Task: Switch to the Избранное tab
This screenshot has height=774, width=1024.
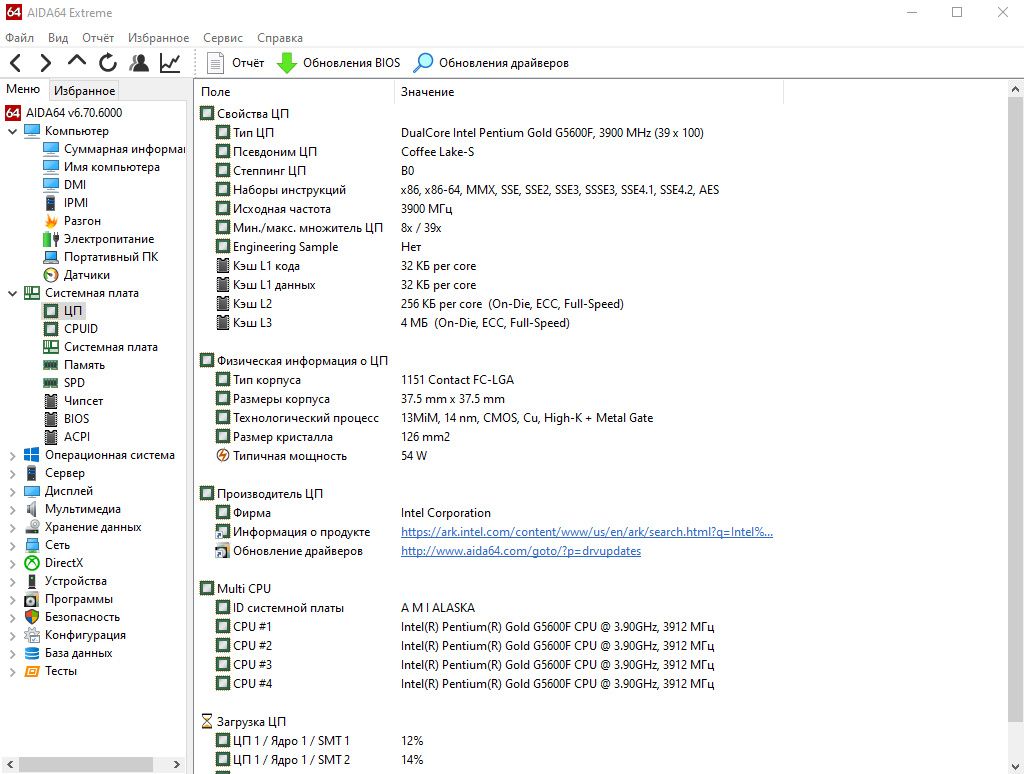Action: (x=84, y=91)
